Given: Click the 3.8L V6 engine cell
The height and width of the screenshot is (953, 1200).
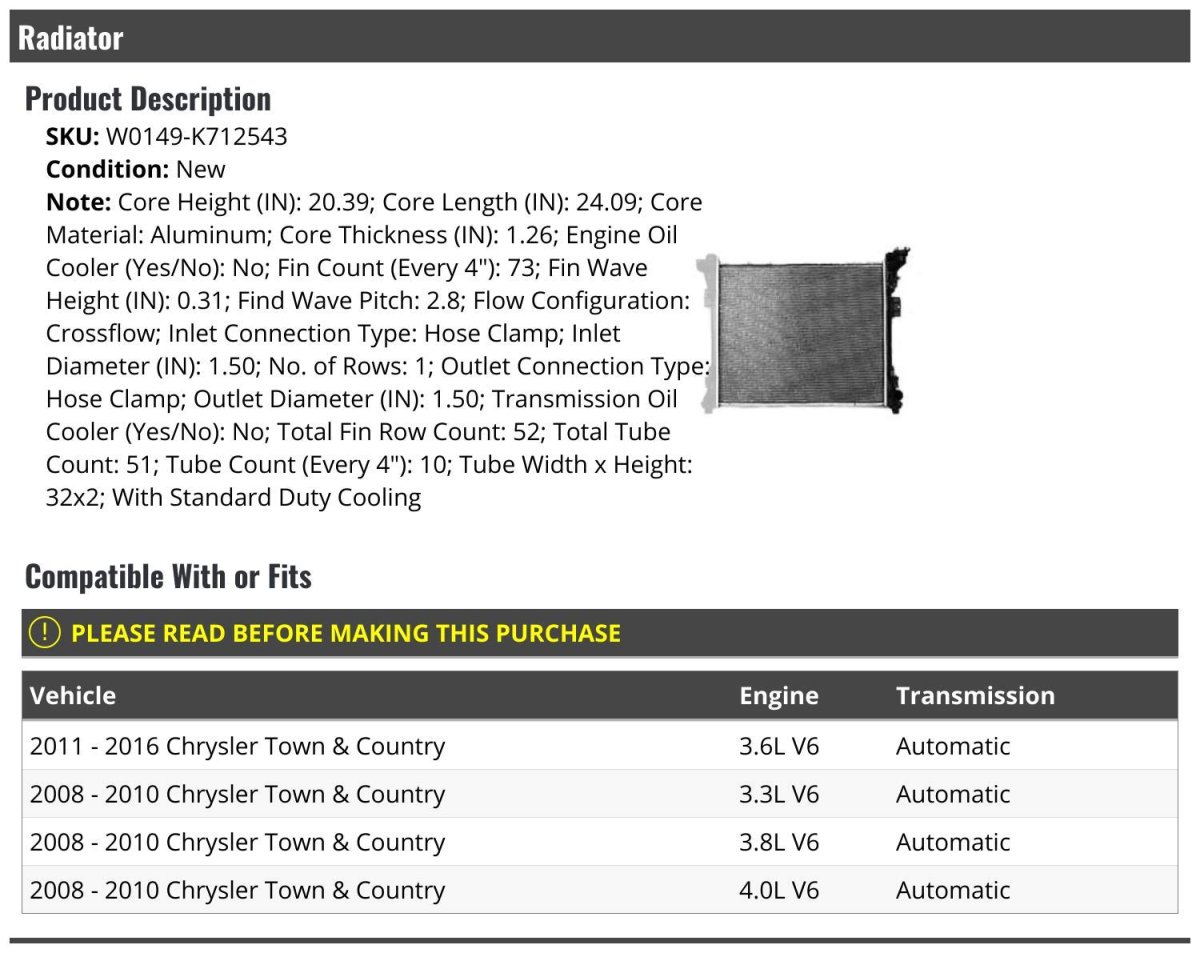Looking at the screenshot, I should pyautogui.click(x=779, y=842).
